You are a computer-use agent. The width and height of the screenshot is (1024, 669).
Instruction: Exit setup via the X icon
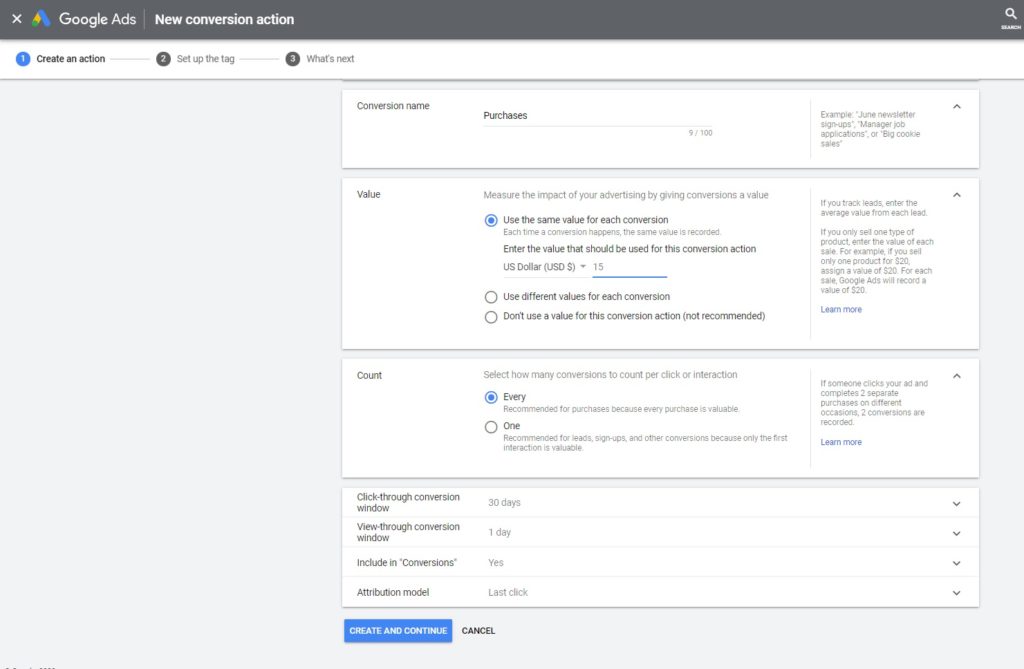tap(15, 18)
